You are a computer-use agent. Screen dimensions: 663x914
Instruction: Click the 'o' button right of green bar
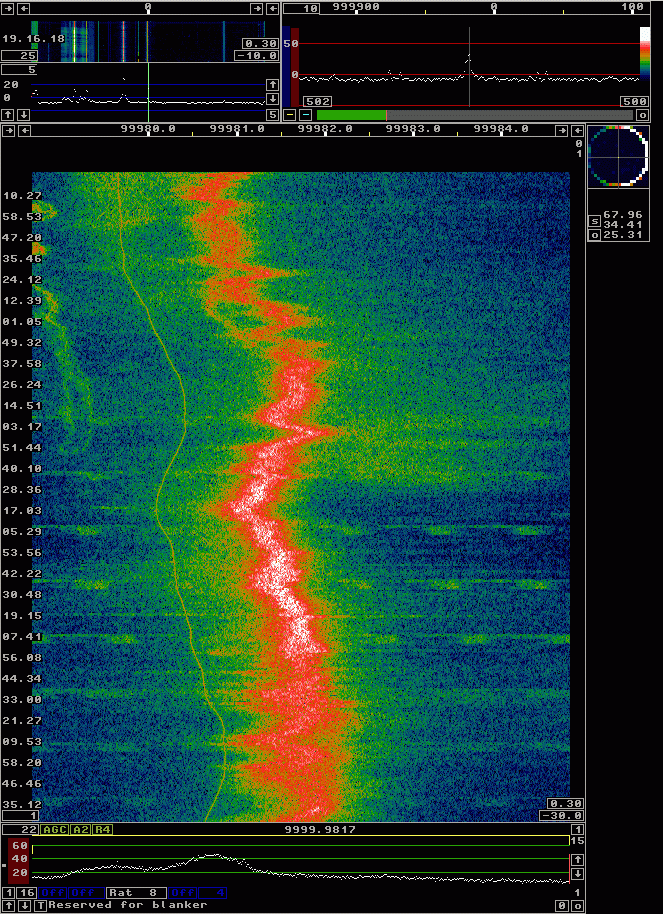coord(641,115)
